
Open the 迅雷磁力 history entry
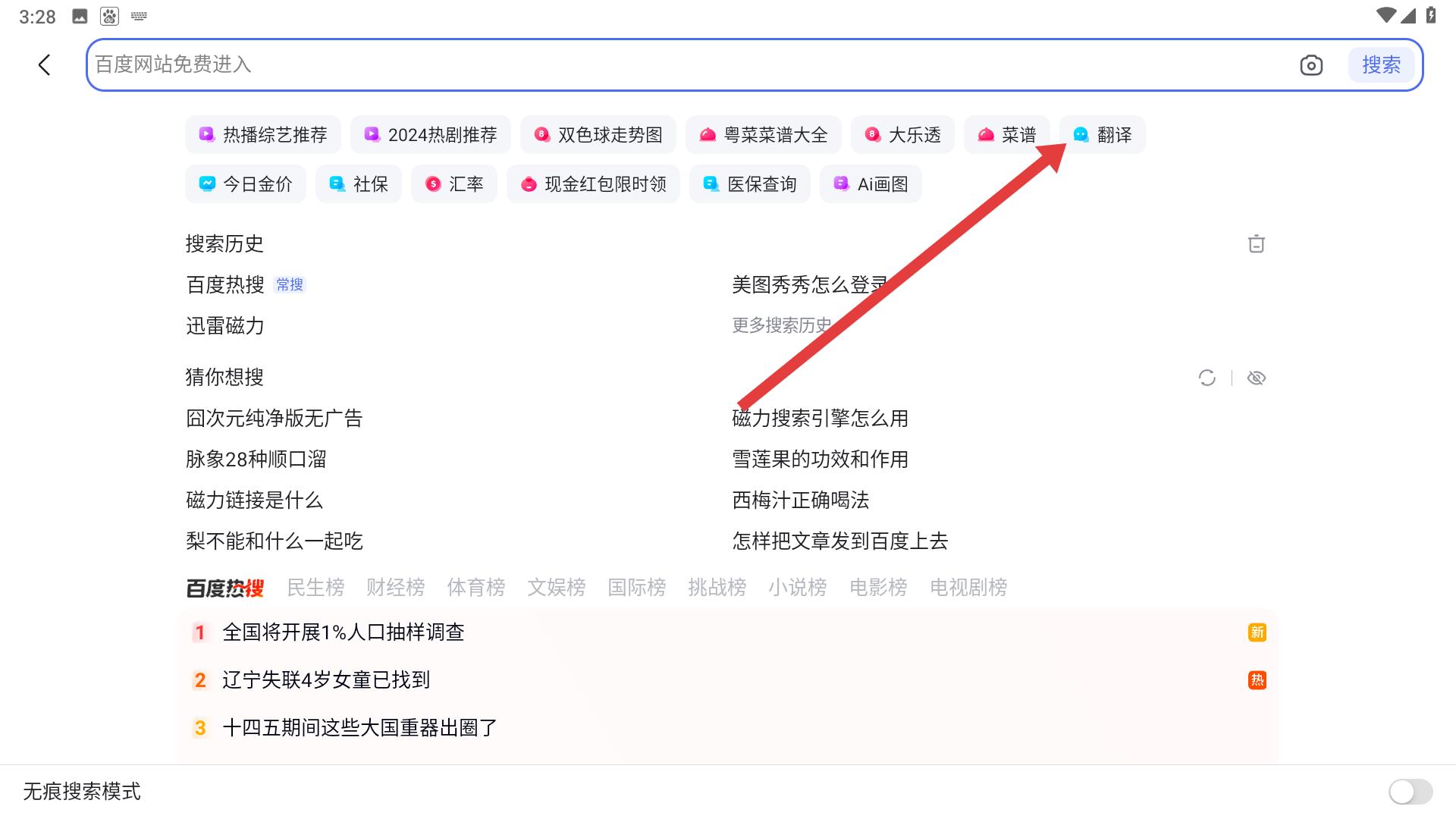[x=224, y=326]
